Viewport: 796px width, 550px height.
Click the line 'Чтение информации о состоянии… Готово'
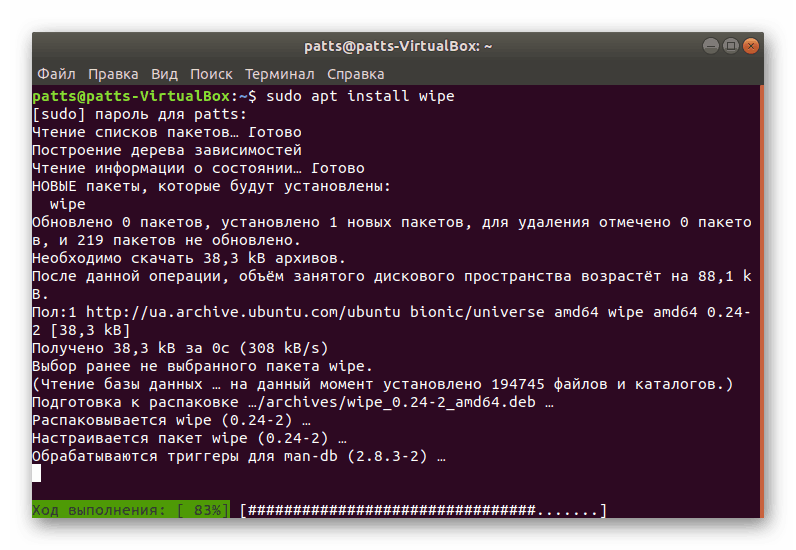coord(198,168)
